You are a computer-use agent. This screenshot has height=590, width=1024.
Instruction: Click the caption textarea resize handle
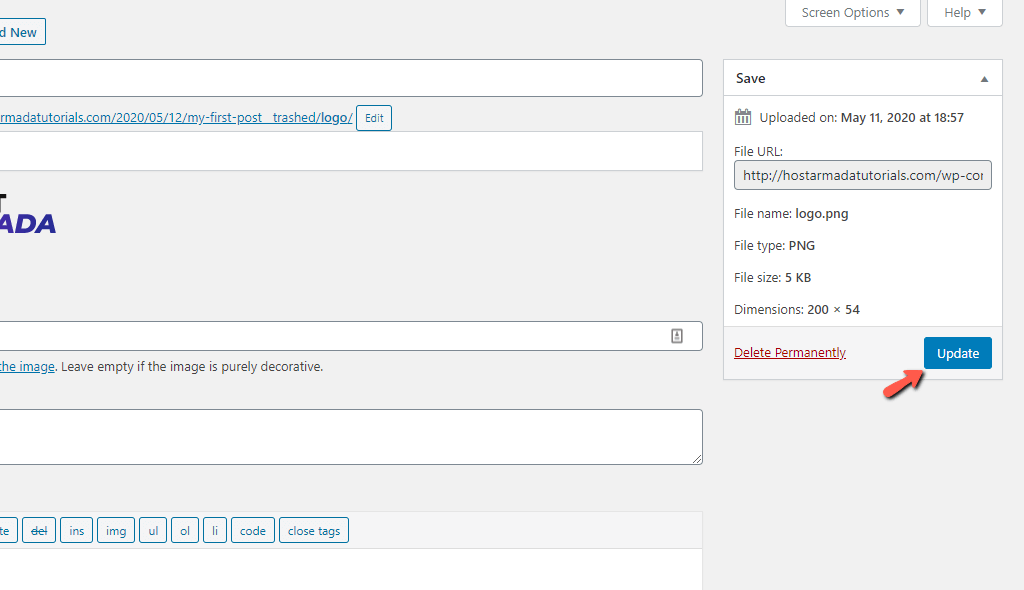[x=697, y=459]
